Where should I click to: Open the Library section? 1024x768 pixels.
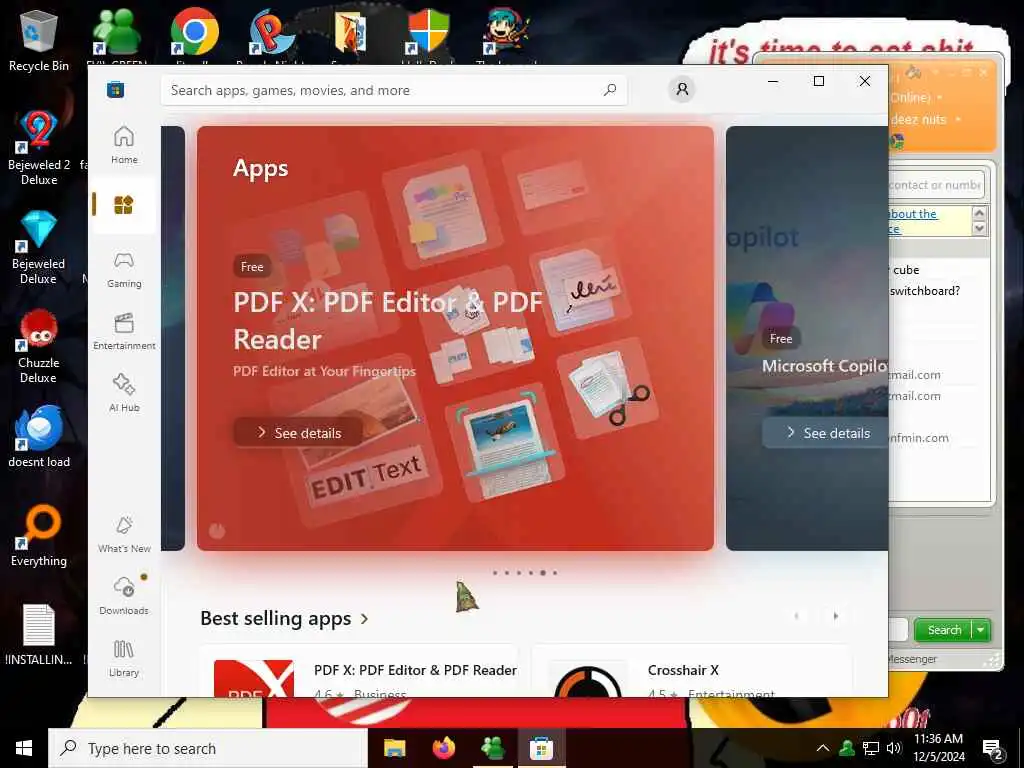(x=124, y=658)
